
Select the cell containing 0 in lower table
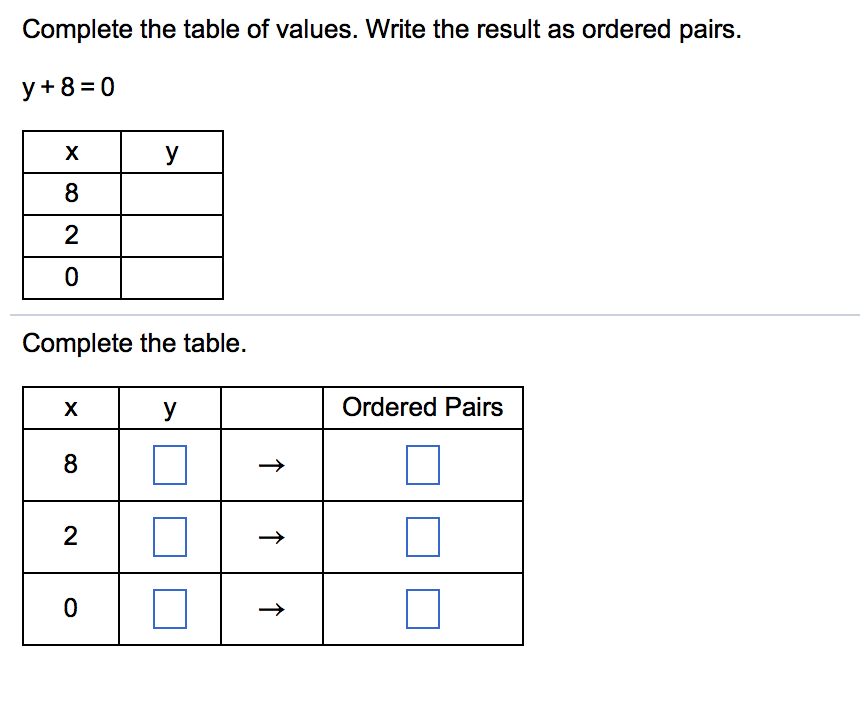pos(70,607)
